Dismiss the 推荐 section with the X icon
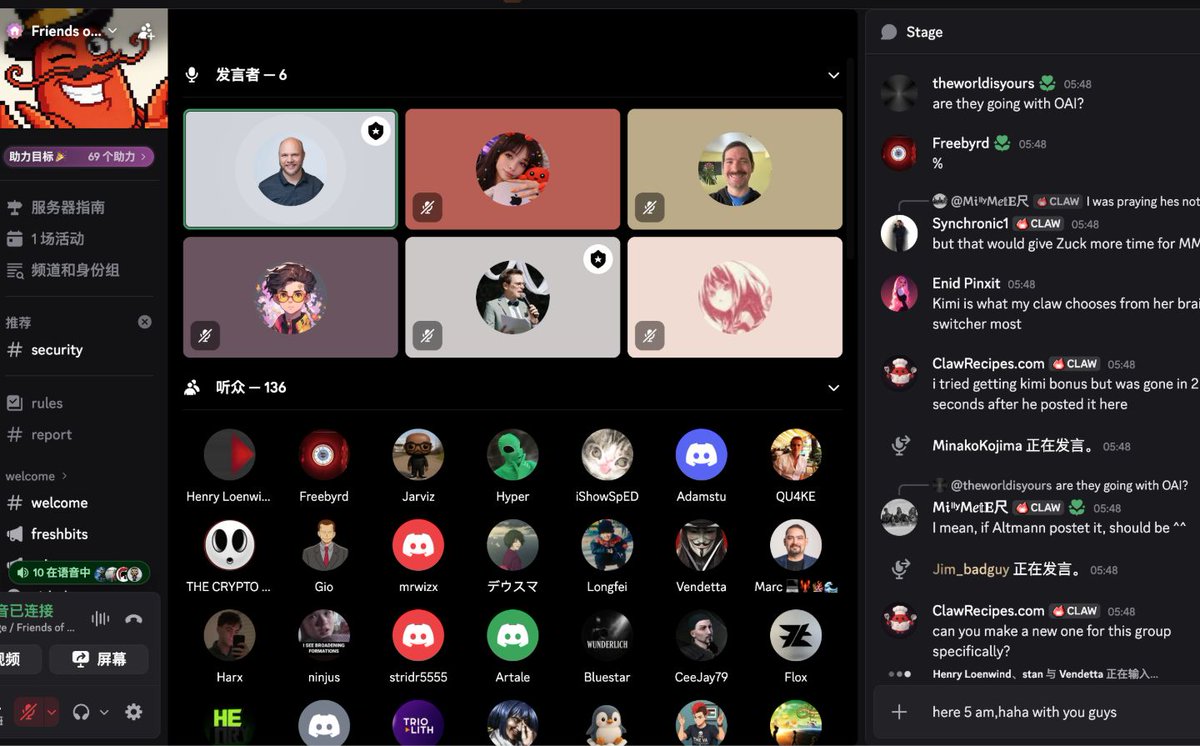Viewport: 1200px width, 746px height. click(145, 322)
